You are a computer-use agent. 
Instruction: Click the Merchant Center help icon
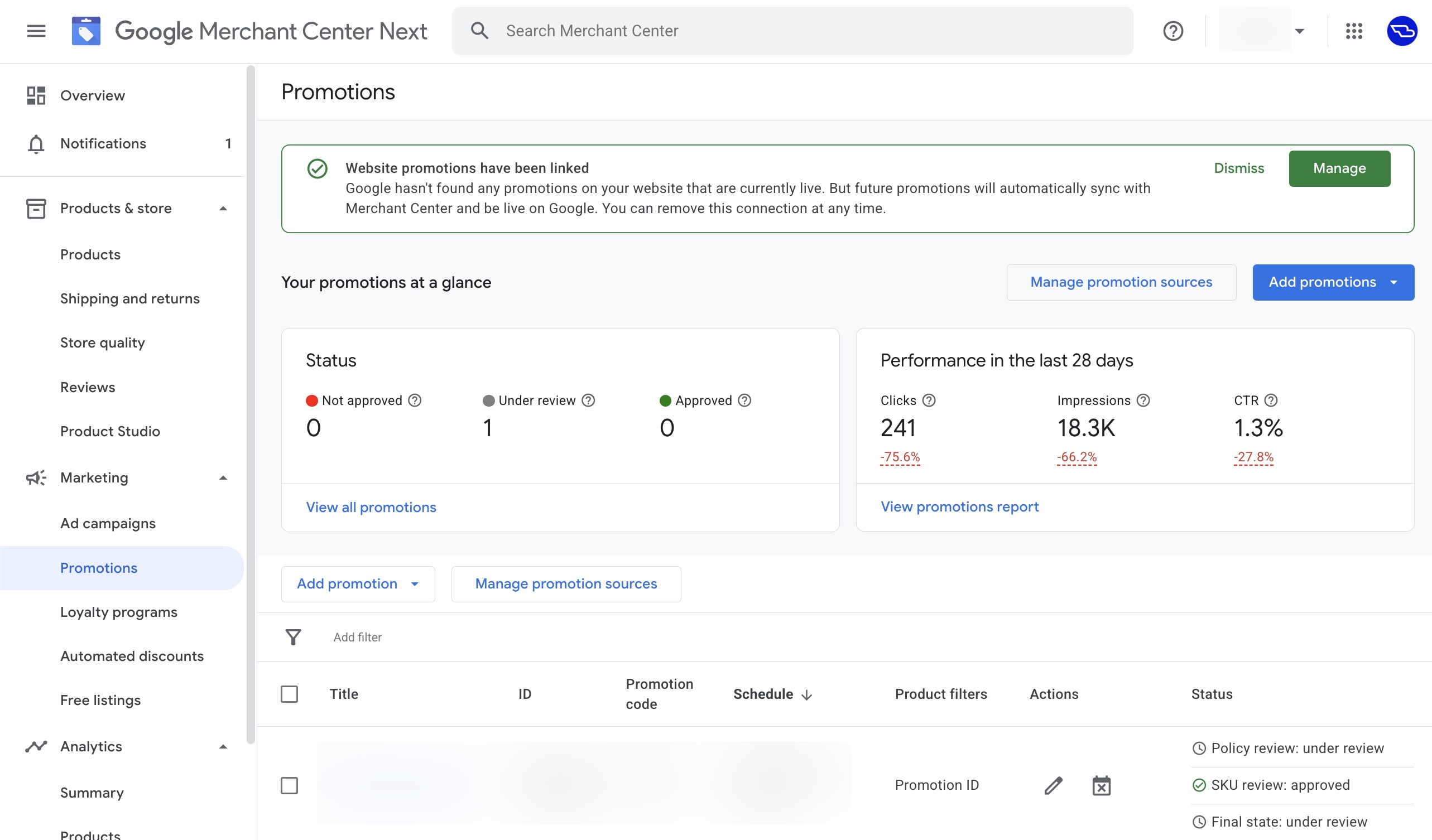point(1172,31)
